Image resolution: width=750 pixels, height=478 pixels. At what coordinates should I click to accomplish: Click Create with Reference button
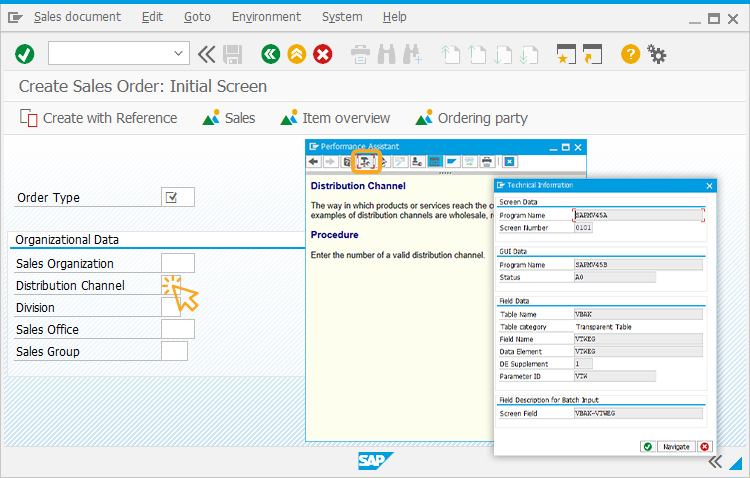click(99, 118)
